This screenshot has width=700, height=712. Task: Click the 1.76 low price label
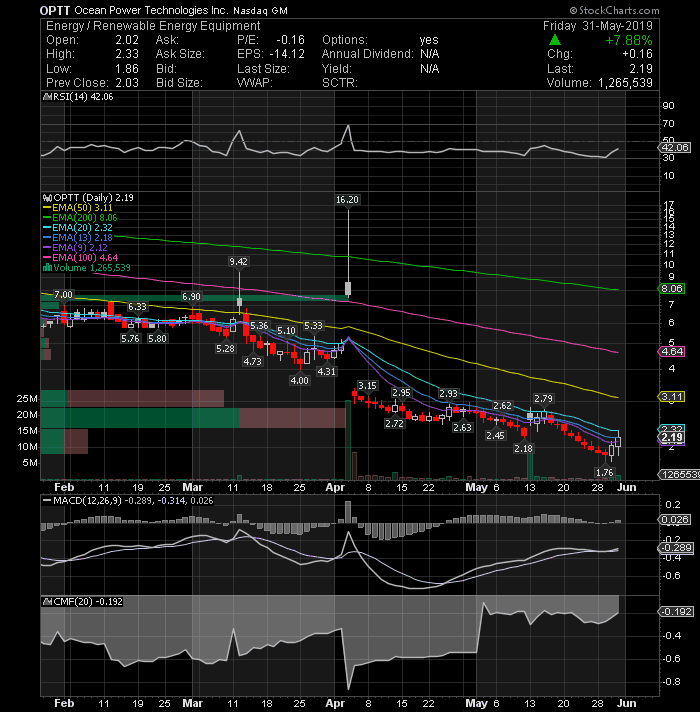coord(605,473)
